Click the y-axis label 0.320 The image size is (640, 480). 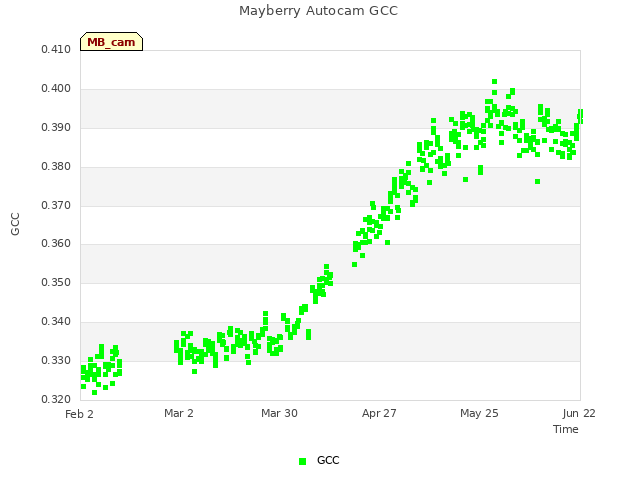(56, 399)
